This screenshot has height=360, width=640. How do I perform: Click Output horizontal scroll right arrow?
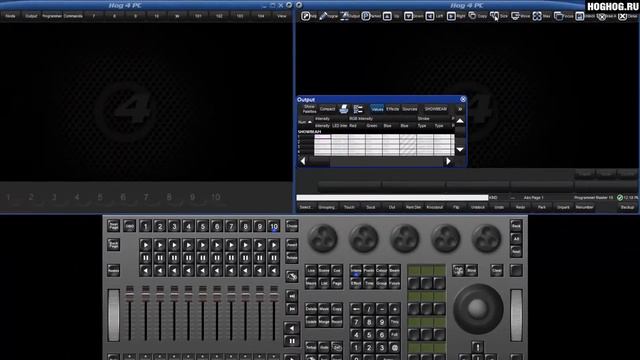pyautogui.click(x=448, y=162)
